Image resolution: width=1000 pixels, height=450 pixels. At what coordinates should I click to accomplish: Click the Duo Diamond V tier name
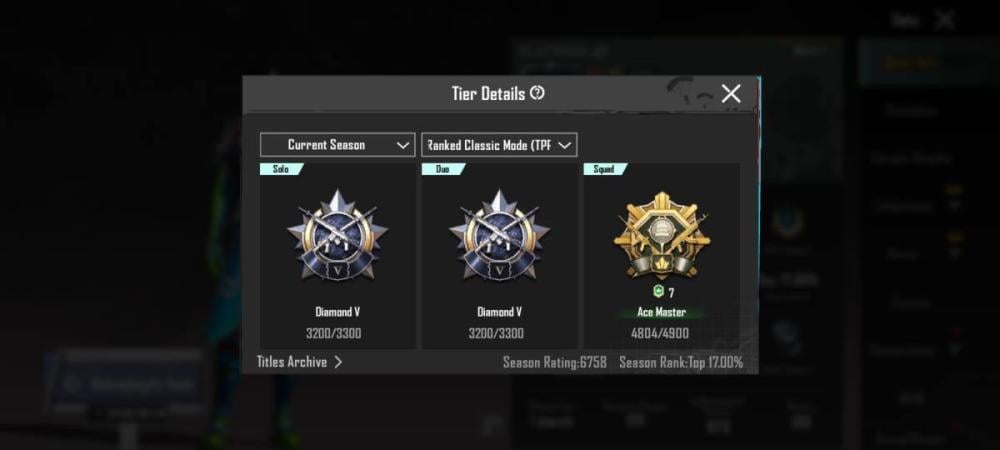(x=499, y=312)
